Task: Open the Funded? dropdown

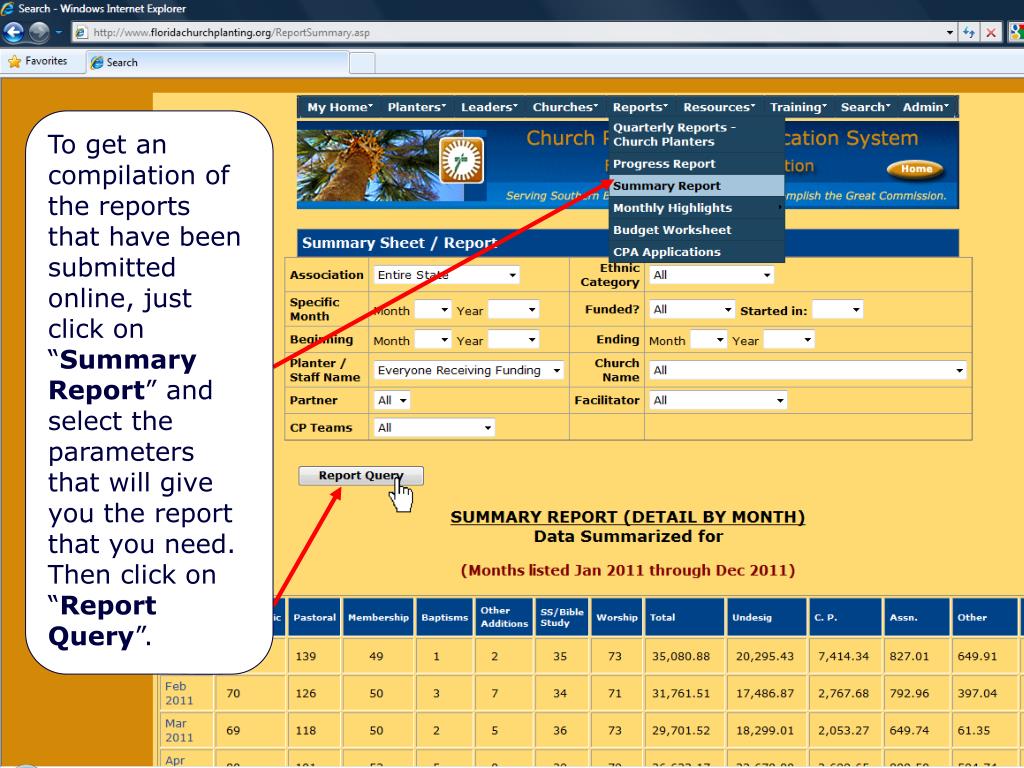Action: [692, 310]
